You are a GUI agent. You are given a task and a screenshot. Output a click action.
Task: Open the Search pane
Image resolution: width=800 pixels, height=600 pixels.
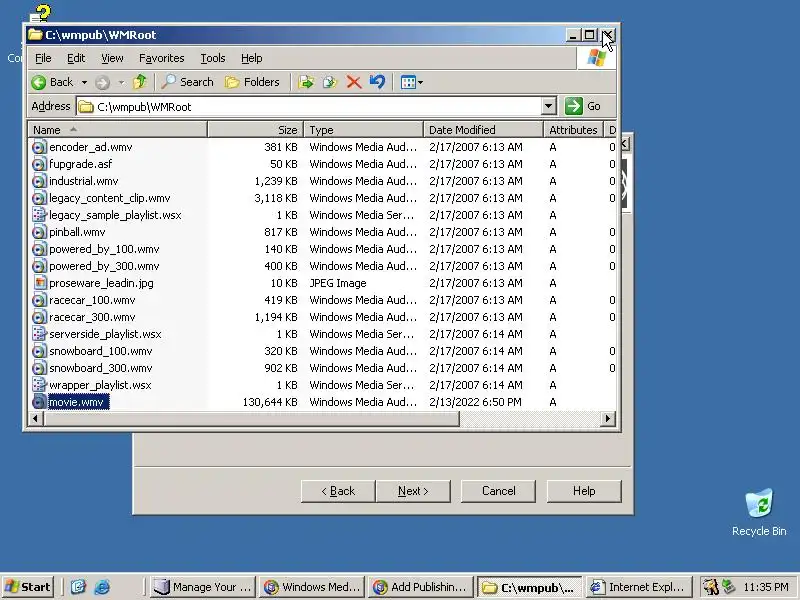(187, 82)
